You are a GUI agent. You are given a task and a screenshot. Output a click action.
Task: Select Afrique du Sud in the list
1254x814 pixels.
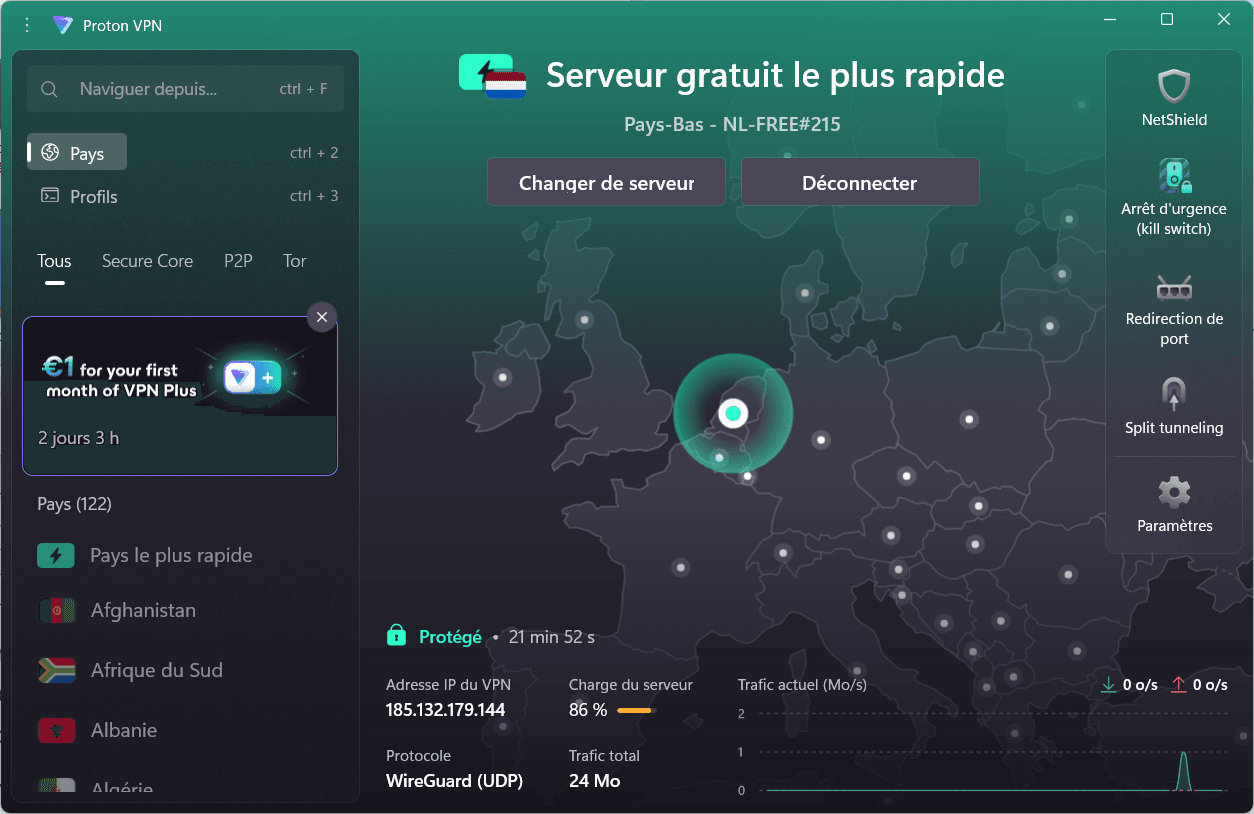point(185,670)
